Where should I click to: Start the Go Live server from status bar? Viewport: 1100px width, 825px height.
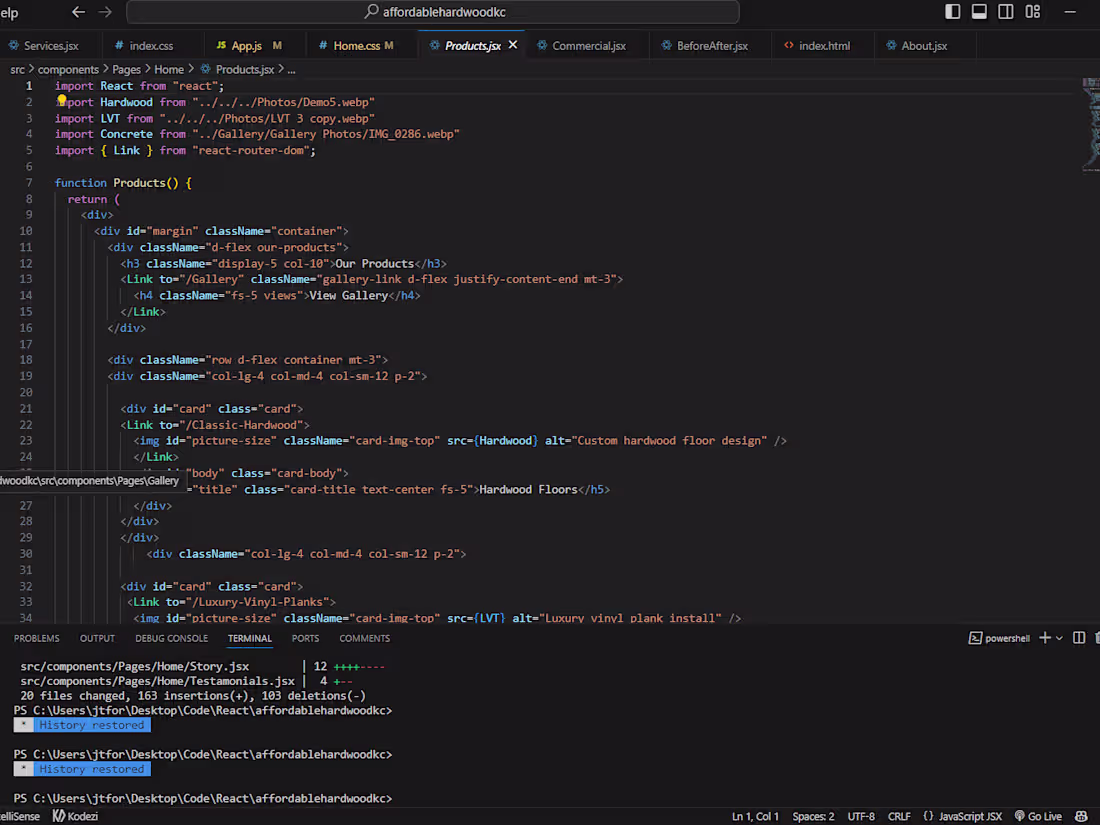[x=1038, y=816]
